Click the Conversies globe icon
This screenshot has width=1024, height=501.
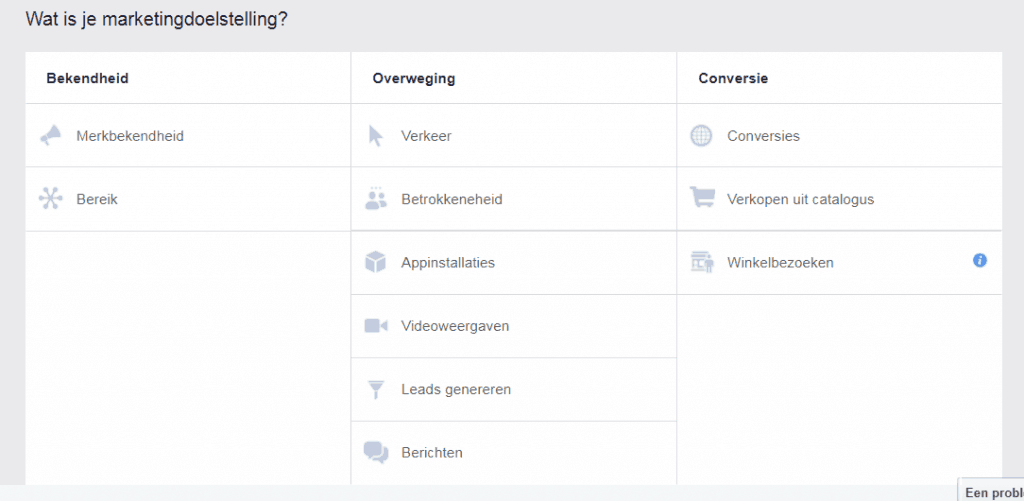(701, 136)
